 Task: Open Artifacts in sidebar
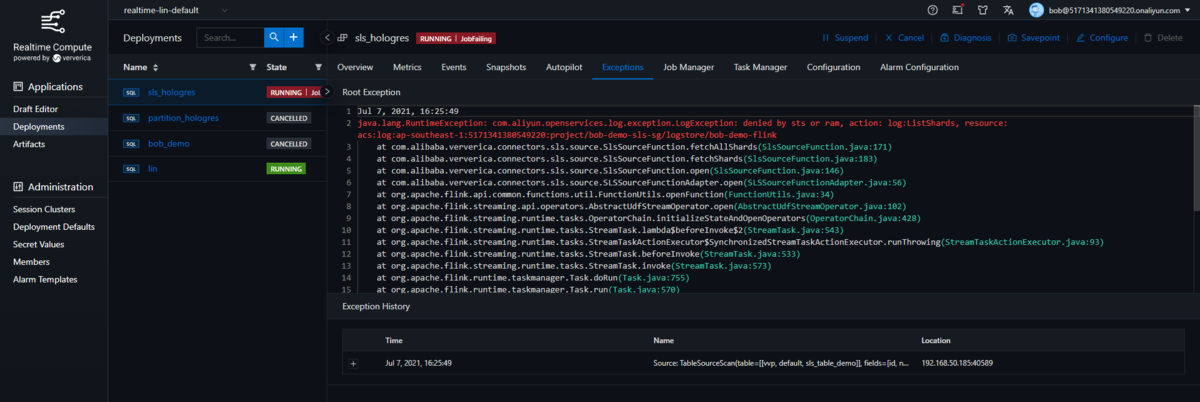[28, 145]
